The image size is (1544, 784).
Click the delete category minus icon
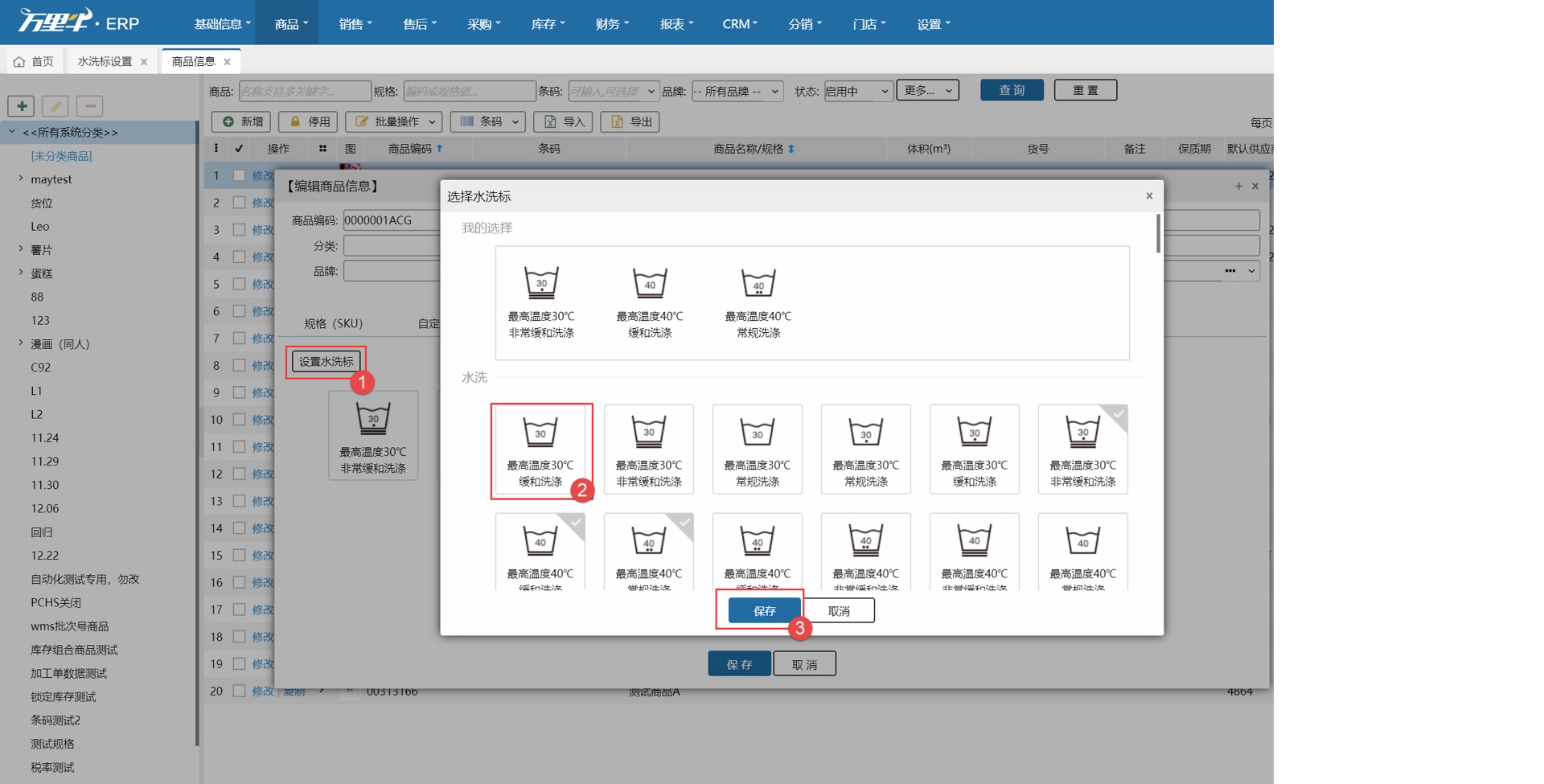pos(89,105)
